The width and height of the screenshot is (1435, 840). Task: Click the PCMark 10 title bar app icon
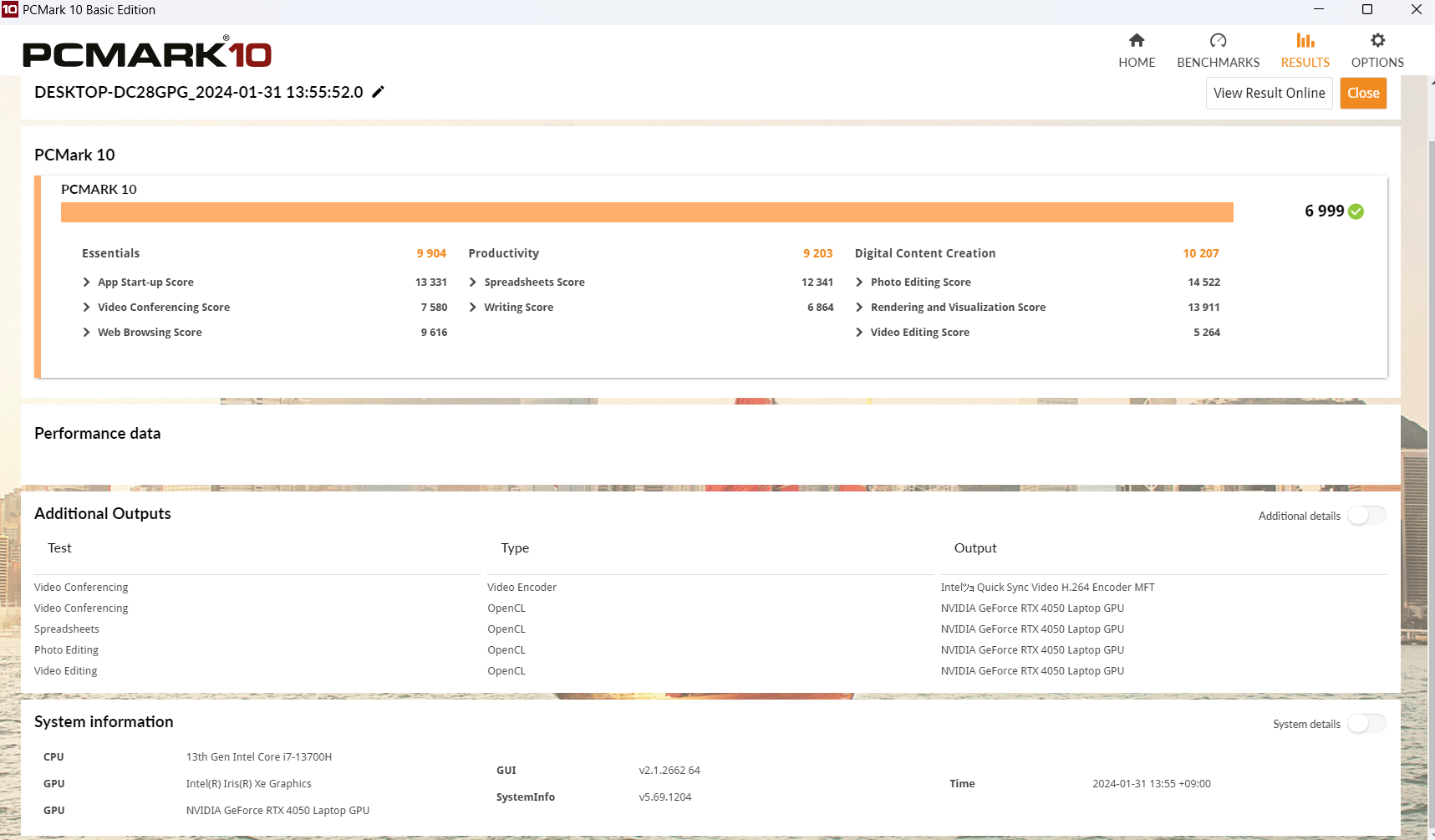click(10, 10)
